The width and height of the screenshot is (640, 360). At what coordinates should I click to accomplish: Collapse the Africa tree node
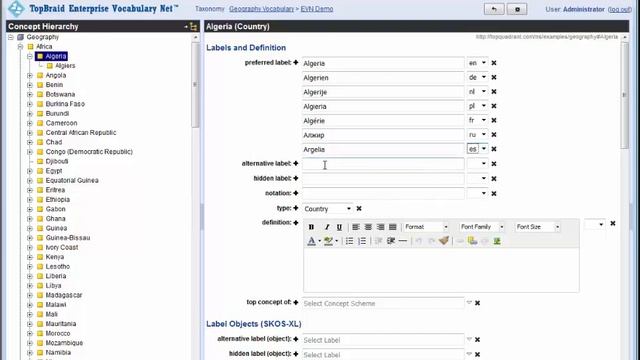coord(20,47)
